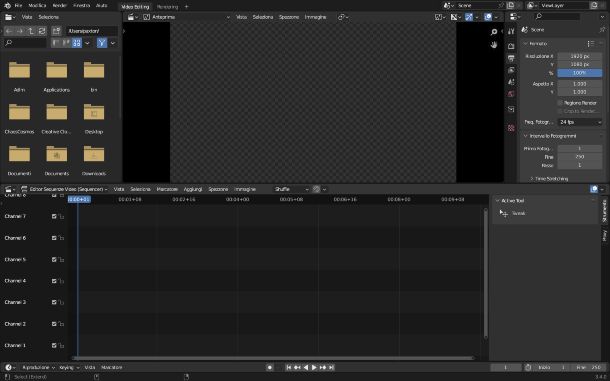The image size is (610, 381).
Task: Mute Channel 4 with its checkbox
Action: (x=54, y=281)
